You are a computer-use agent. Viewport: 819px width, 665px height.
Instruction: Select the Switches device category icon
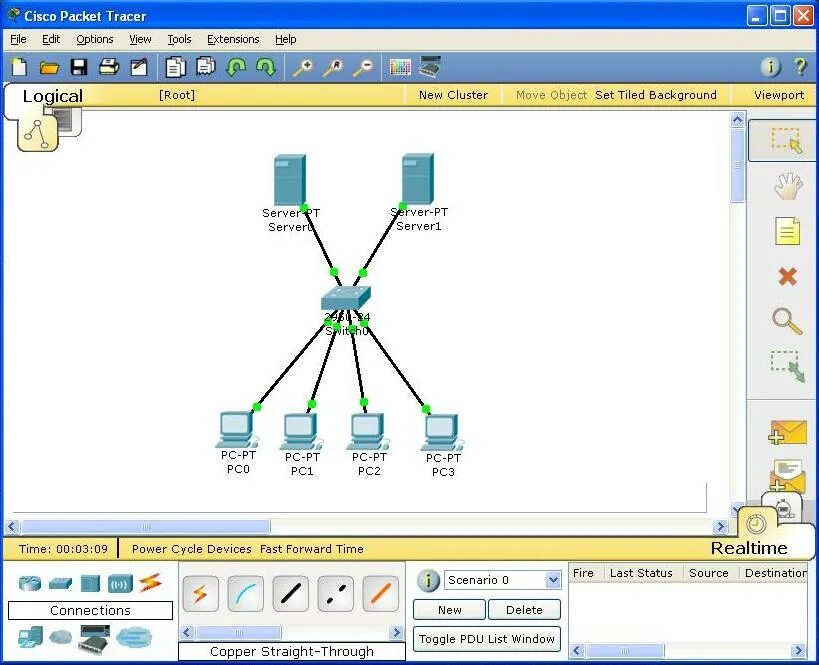tap(60, 583)
